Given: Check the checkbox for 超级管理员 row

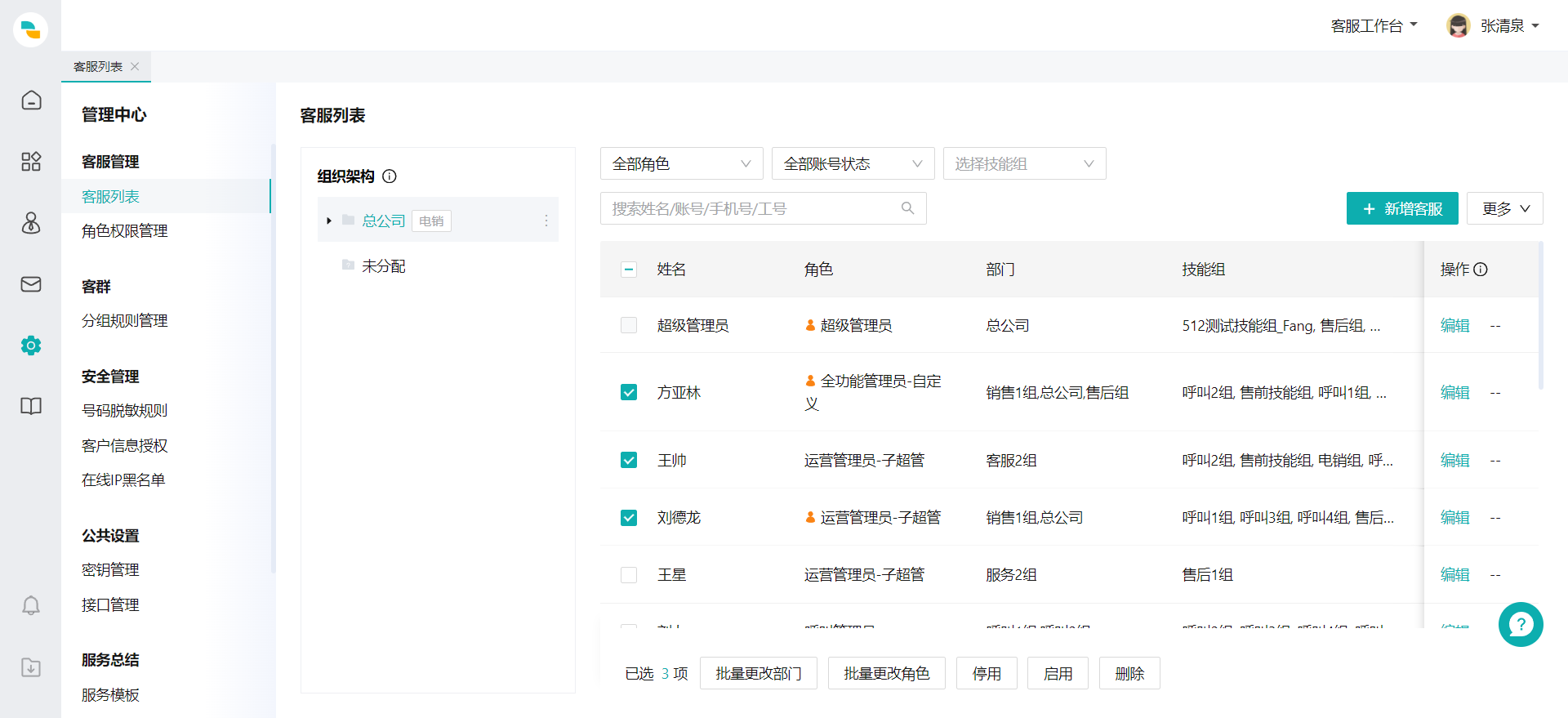Looking at the screenshot, I should [629, 325].
